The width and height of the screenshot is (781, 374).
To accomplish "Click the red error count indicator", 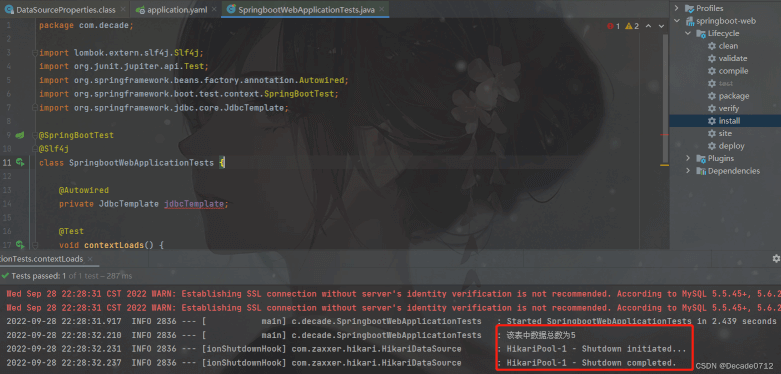I will [613, 26].
